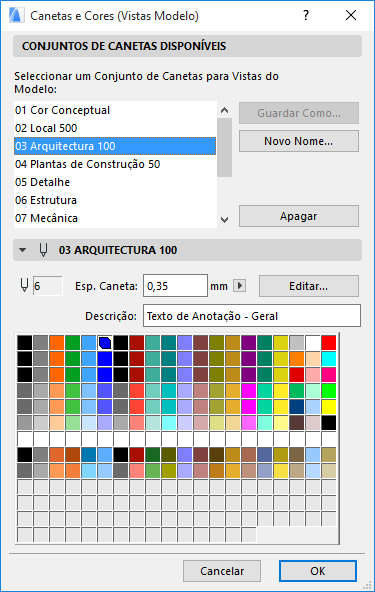Screen dimensions: 375x592
Task: Click the ArchiCAD icon in the title bar
Action: (16, 15)
